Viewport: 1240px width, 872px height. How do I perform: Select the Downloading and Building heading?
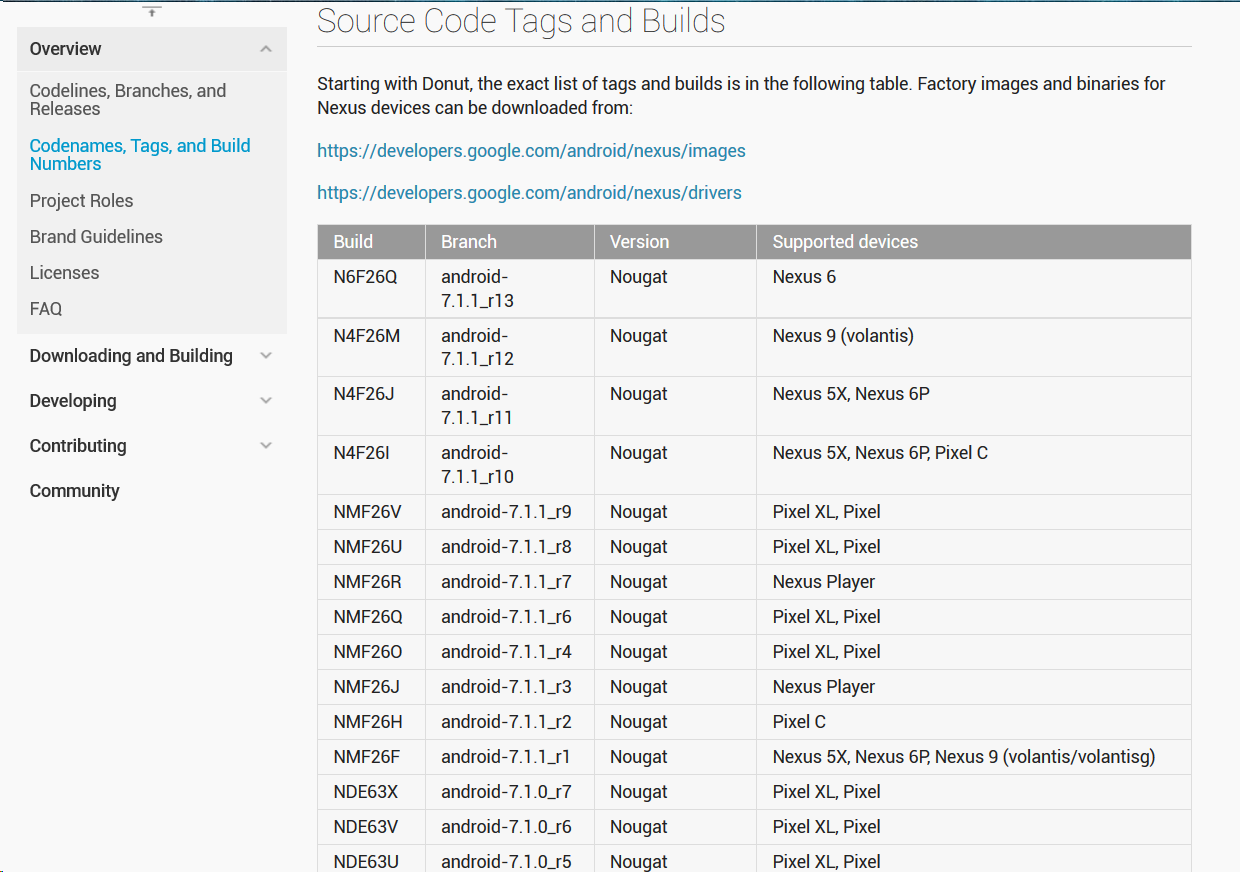[x=131, y=356]
